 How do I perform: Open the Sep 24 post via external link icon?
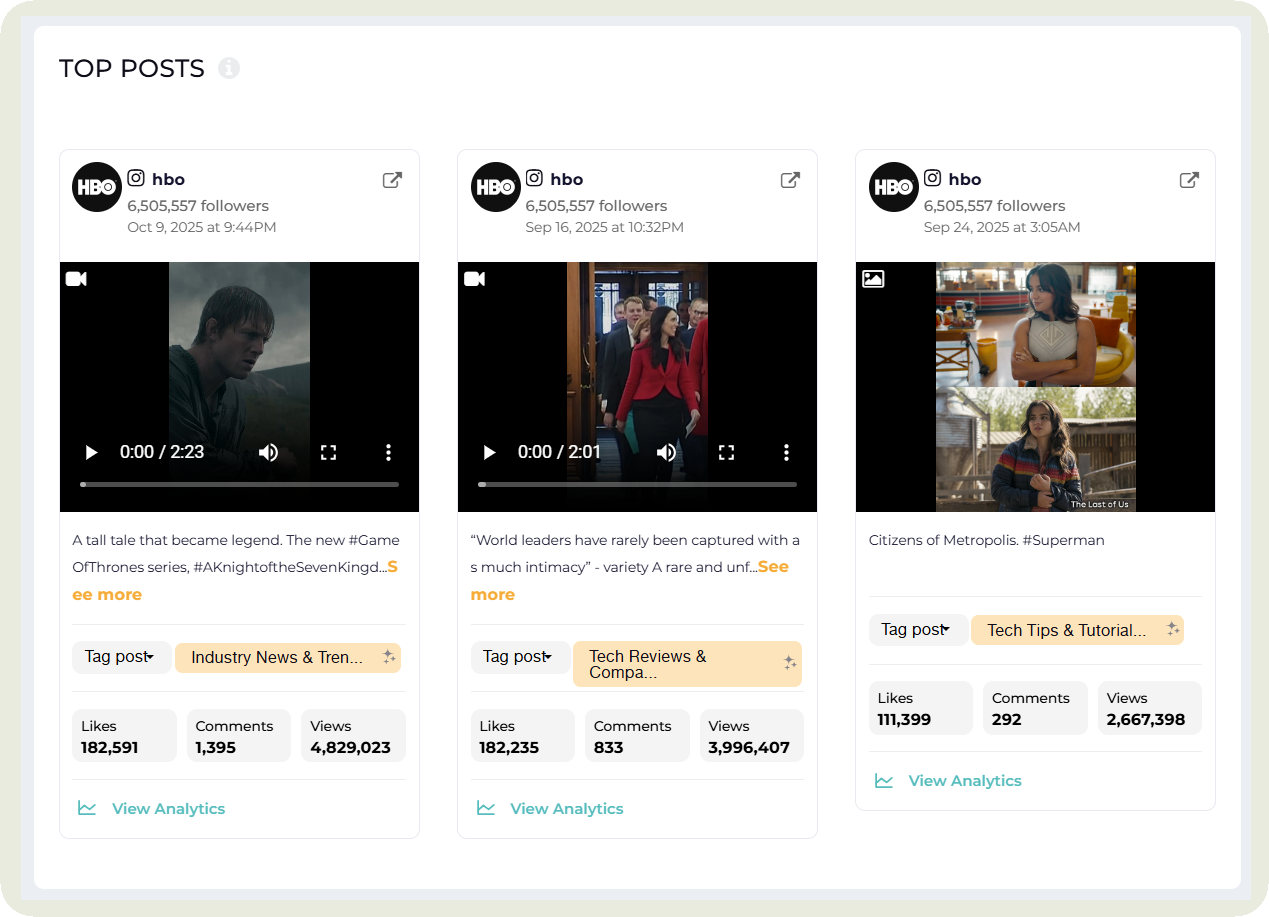pos(1189,180)
